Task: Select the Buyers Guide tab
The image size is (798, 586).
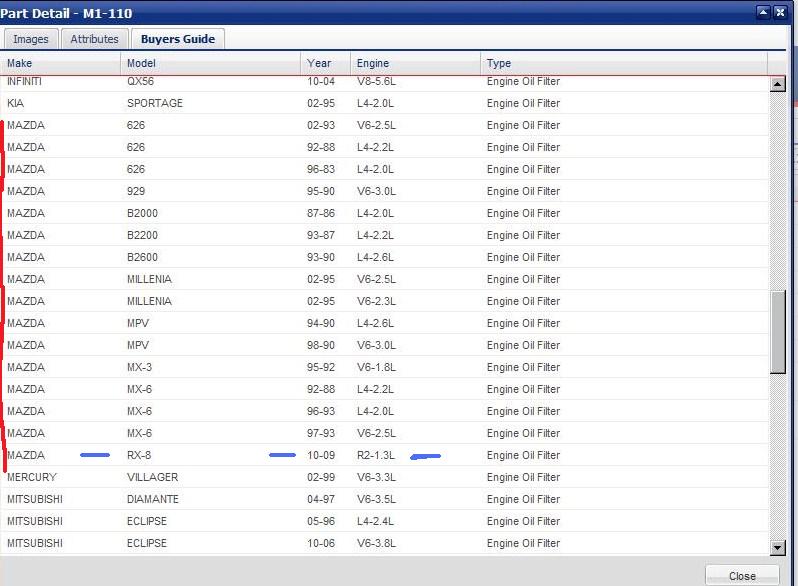Action: coord(178,39)
